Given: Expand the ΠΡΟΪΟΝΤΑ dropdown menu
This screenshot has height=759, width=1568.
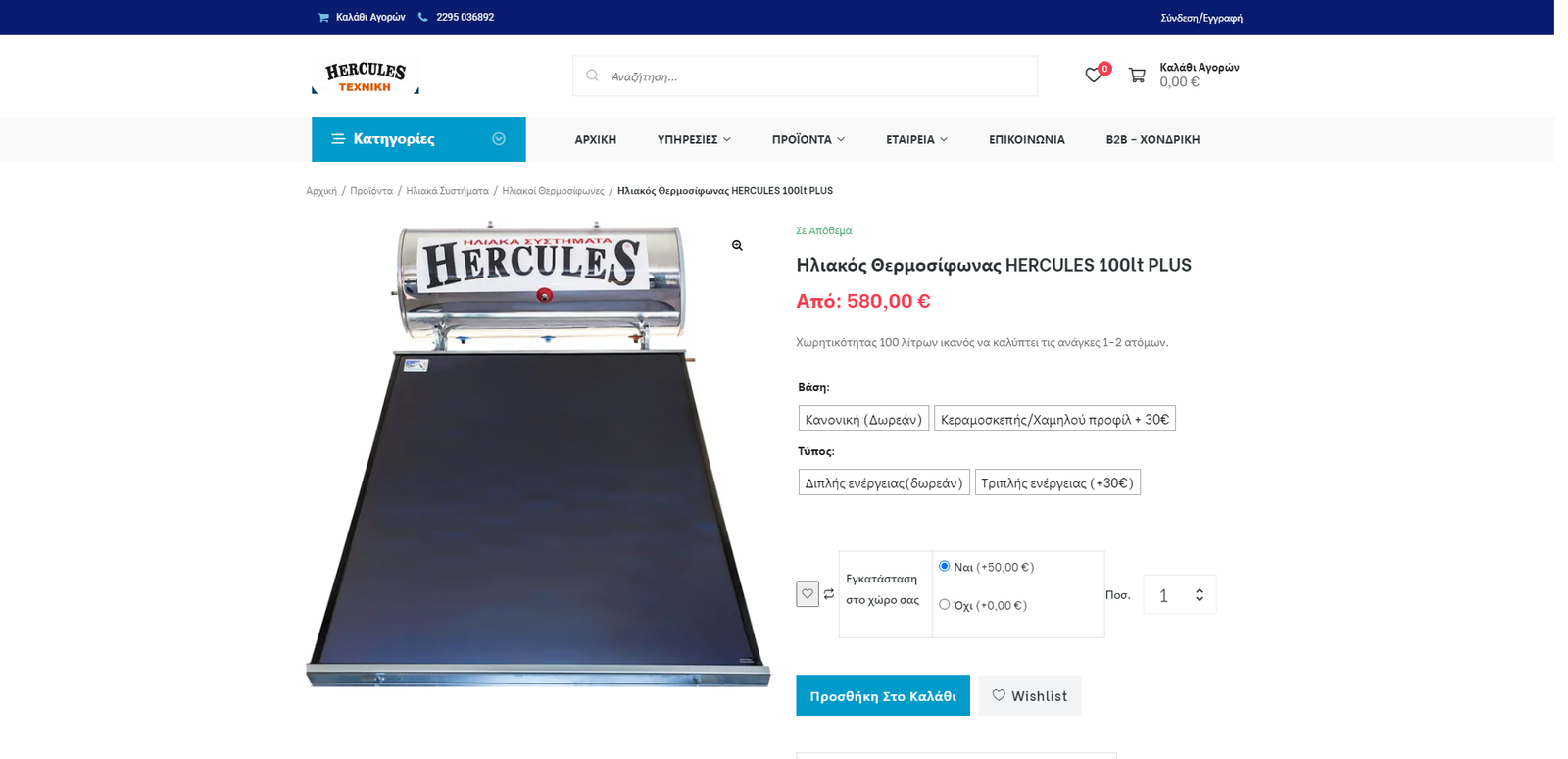Looking at the screenshot, I should [x=808, y=140].
